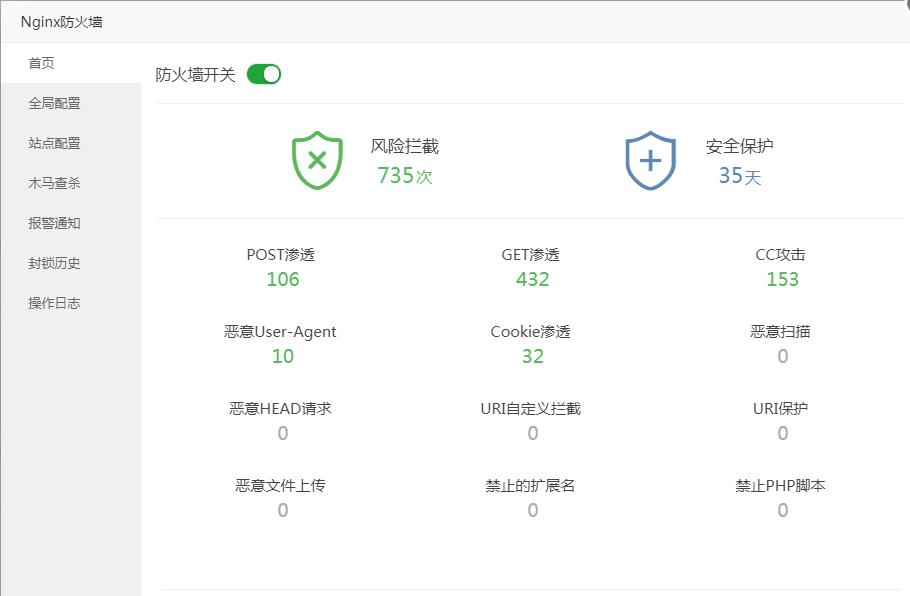Click the Nginx防火墙 window title
The width and height of the screenshot is (910, 596).
(62, 22)
